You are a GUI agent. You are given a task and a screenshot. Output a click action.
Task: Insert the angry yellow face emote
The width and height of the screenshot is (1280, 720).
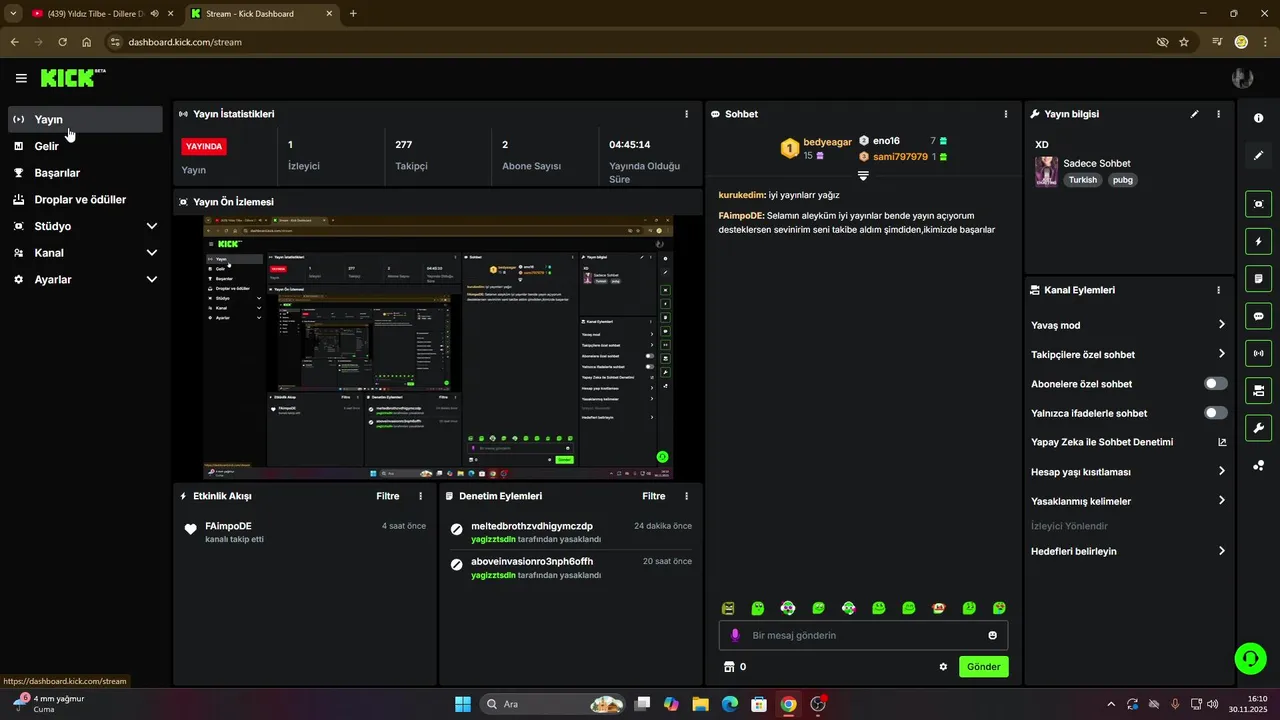(728, 608)
